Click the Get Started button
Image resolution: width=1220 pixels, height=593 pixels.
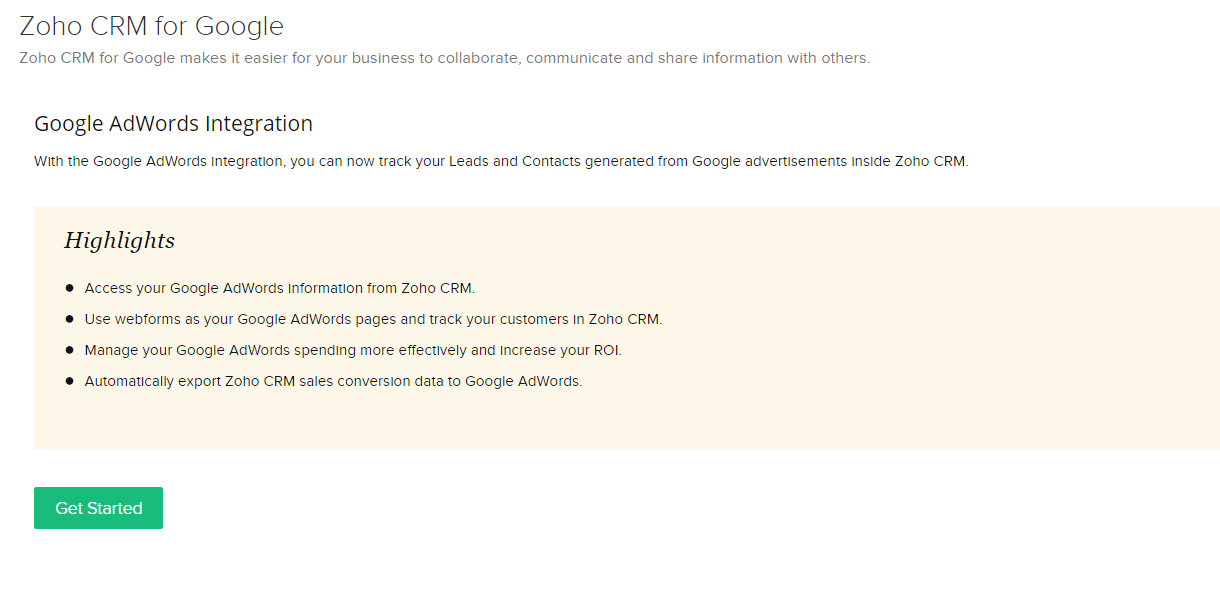tap(98, 508)
